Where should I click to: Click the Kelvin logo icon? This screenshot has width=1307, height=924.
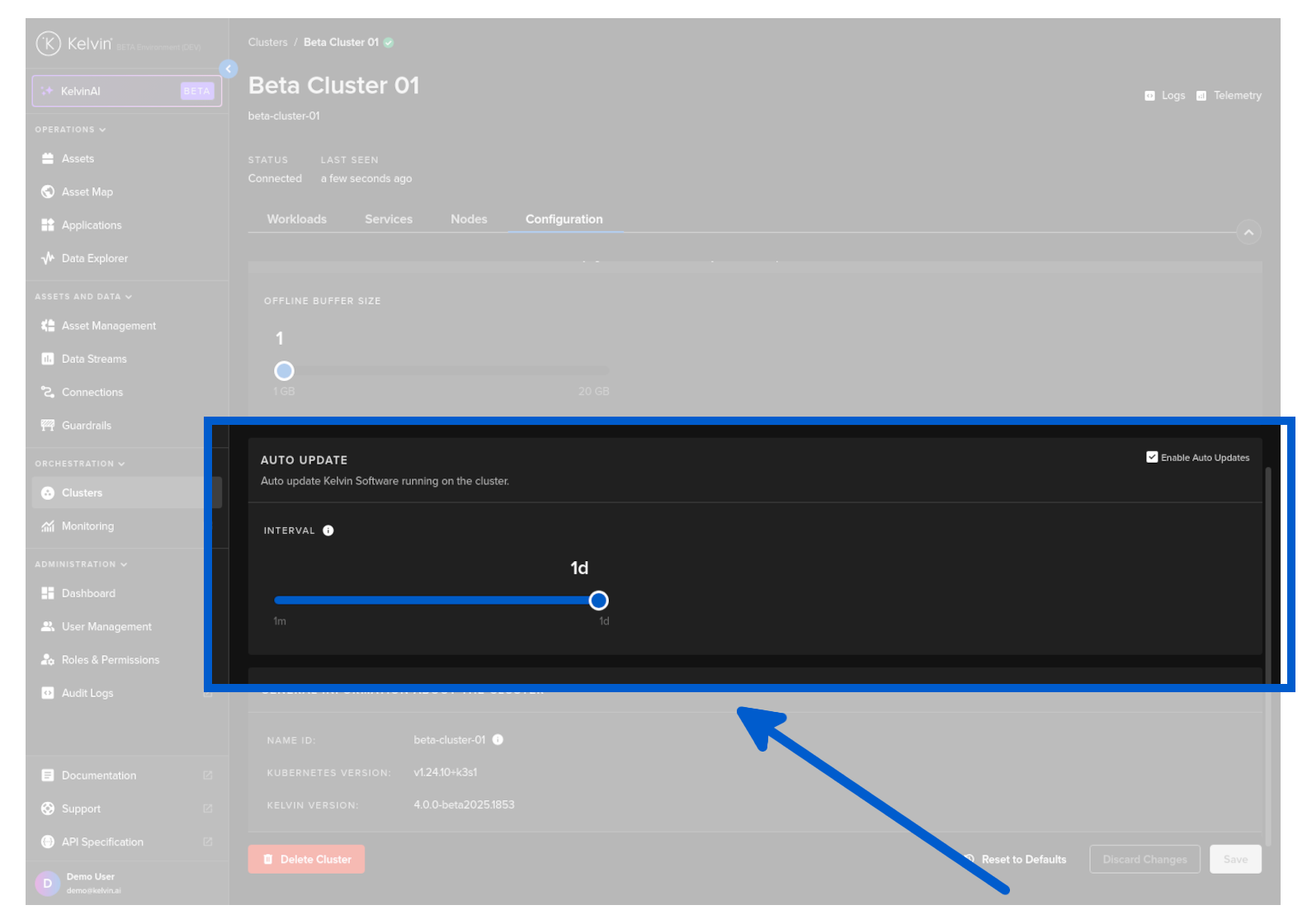pyautogui.click(x=48, y=44)
